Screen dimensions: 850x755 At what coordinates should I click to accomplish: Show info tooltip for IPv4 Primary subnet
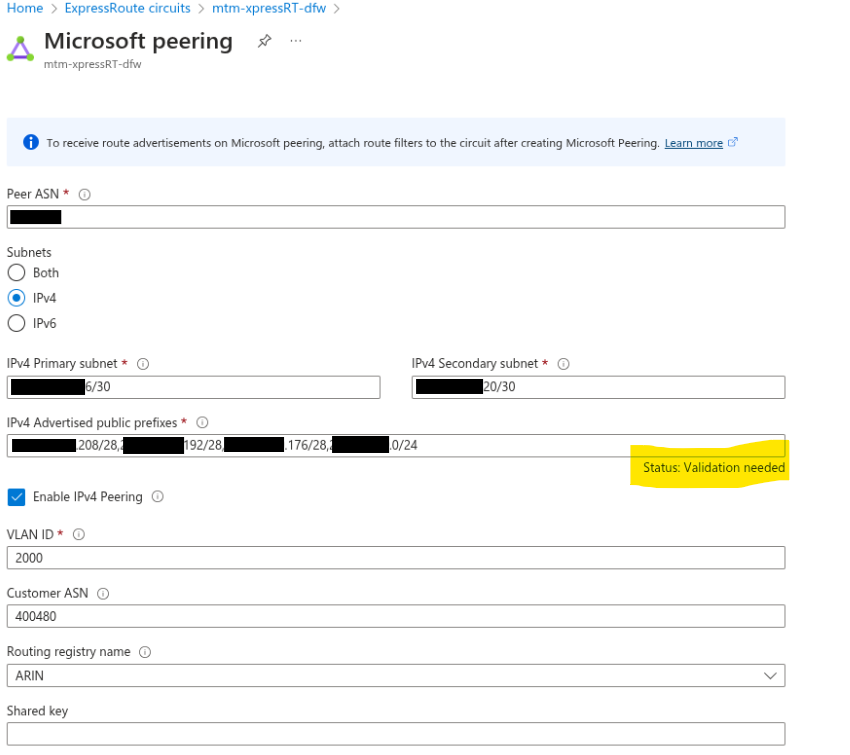click(143, 364)
